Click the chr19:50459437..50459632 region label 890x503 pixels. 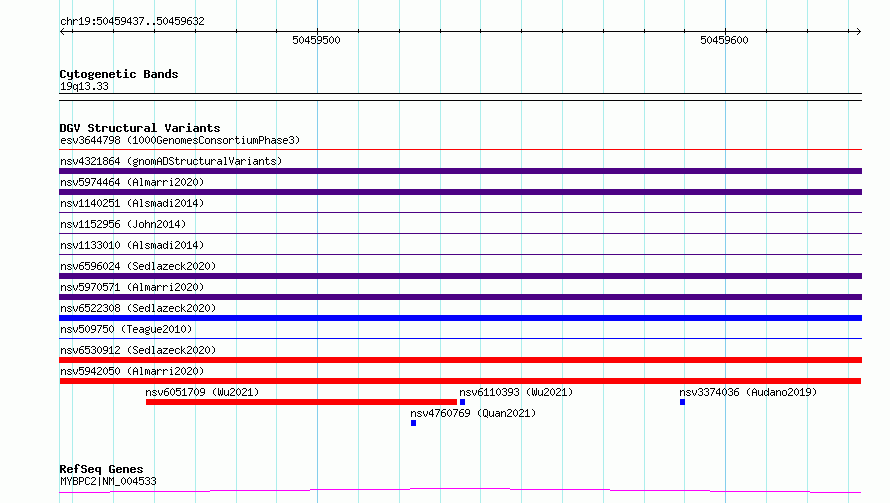pos(132,21)
